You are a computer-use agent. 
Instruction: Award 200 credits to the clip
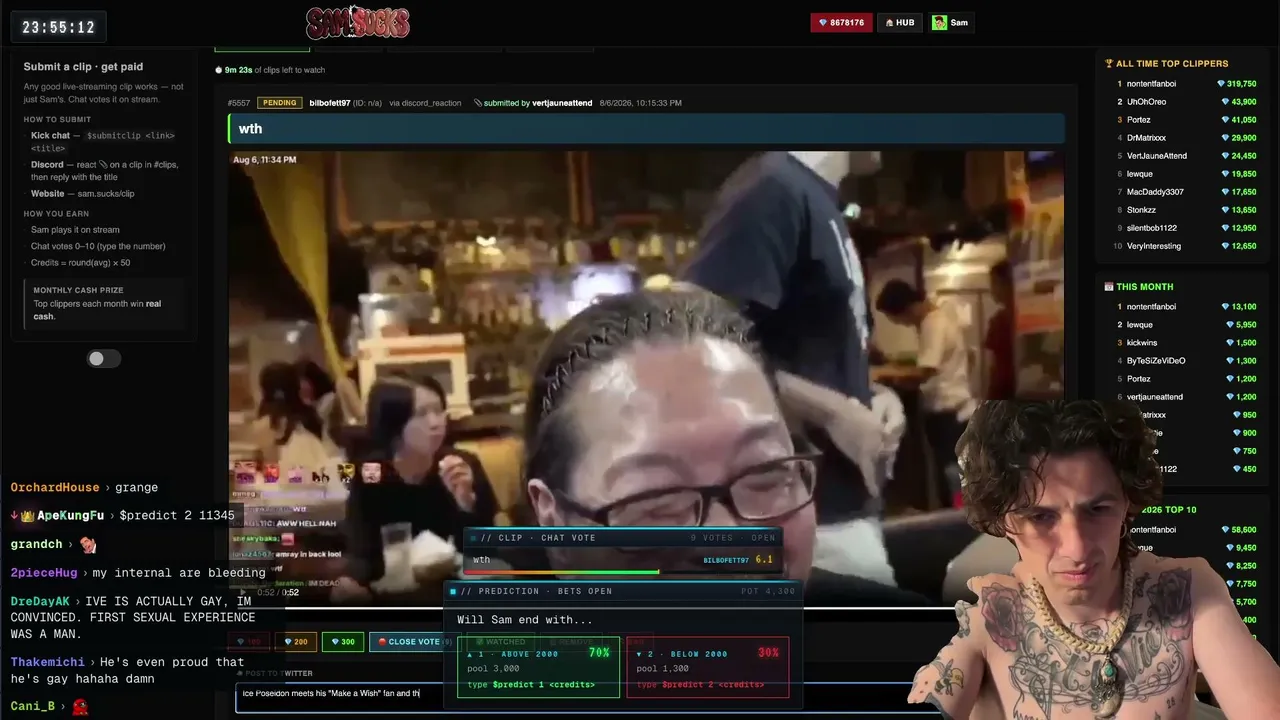295,642
